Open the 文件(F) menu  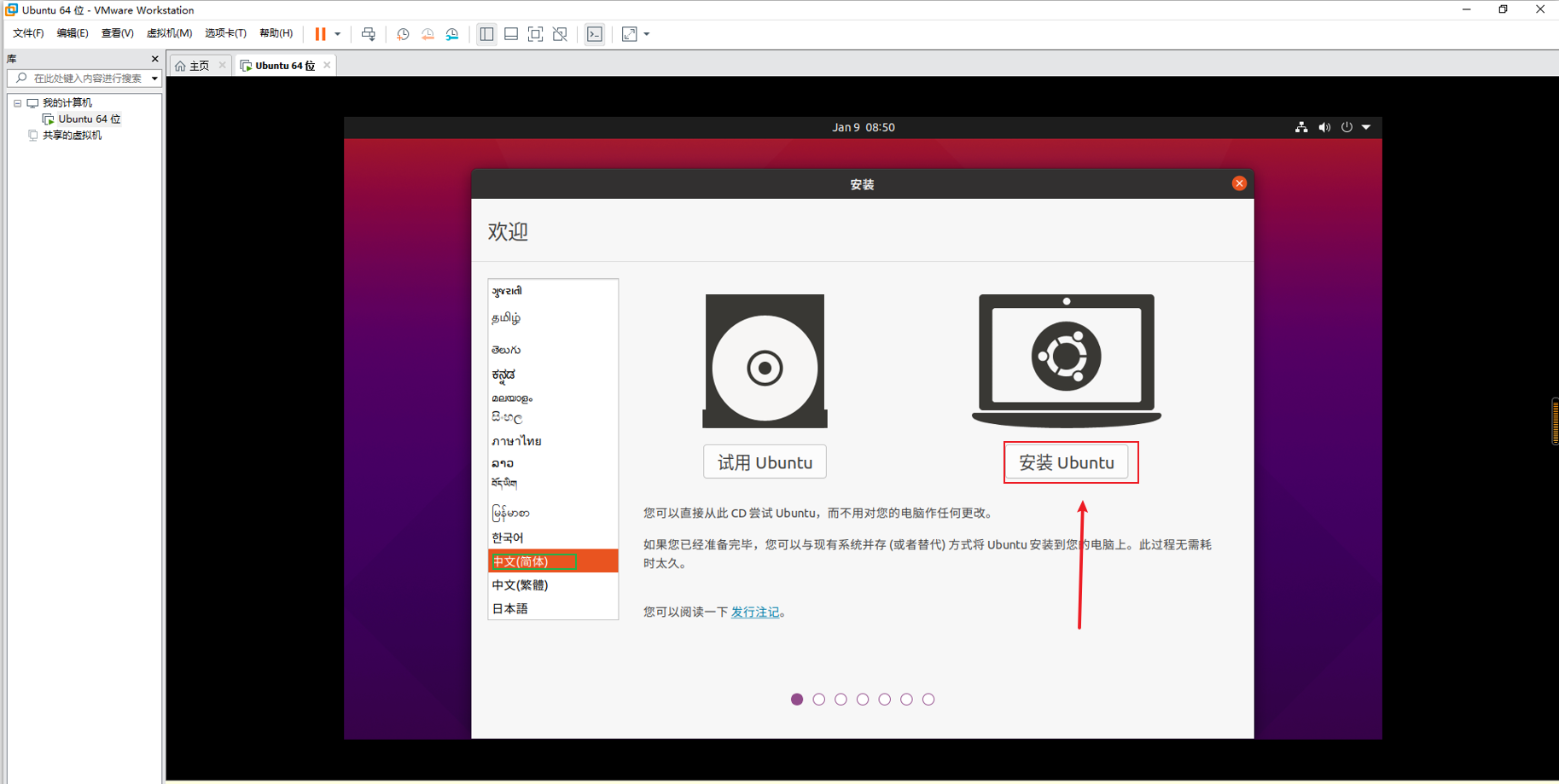click(28, 33)
